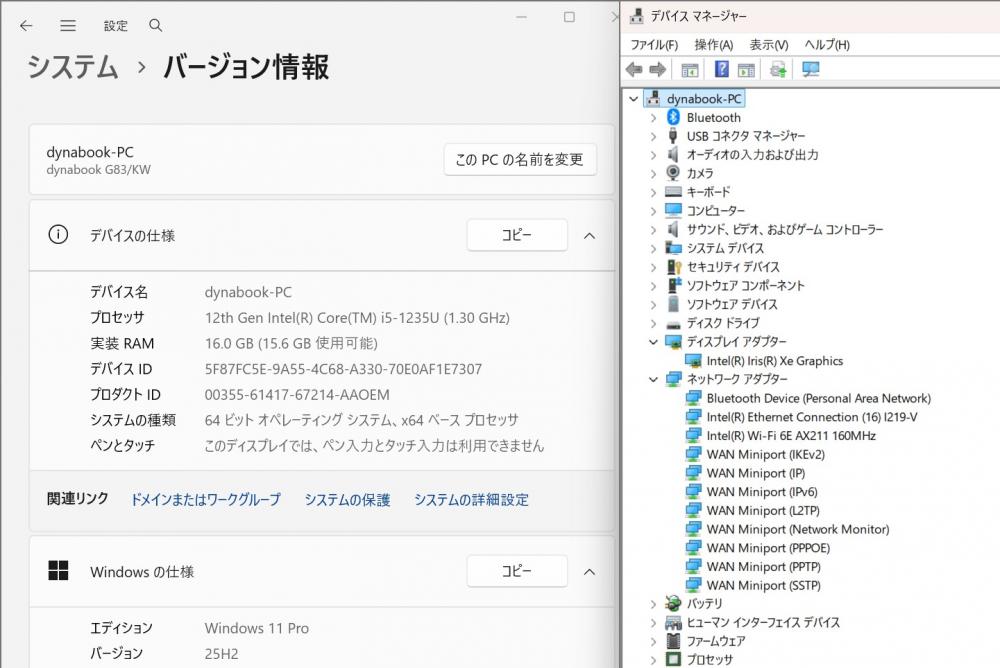Click show/hide console tree toolbar icon

point(689,70)
